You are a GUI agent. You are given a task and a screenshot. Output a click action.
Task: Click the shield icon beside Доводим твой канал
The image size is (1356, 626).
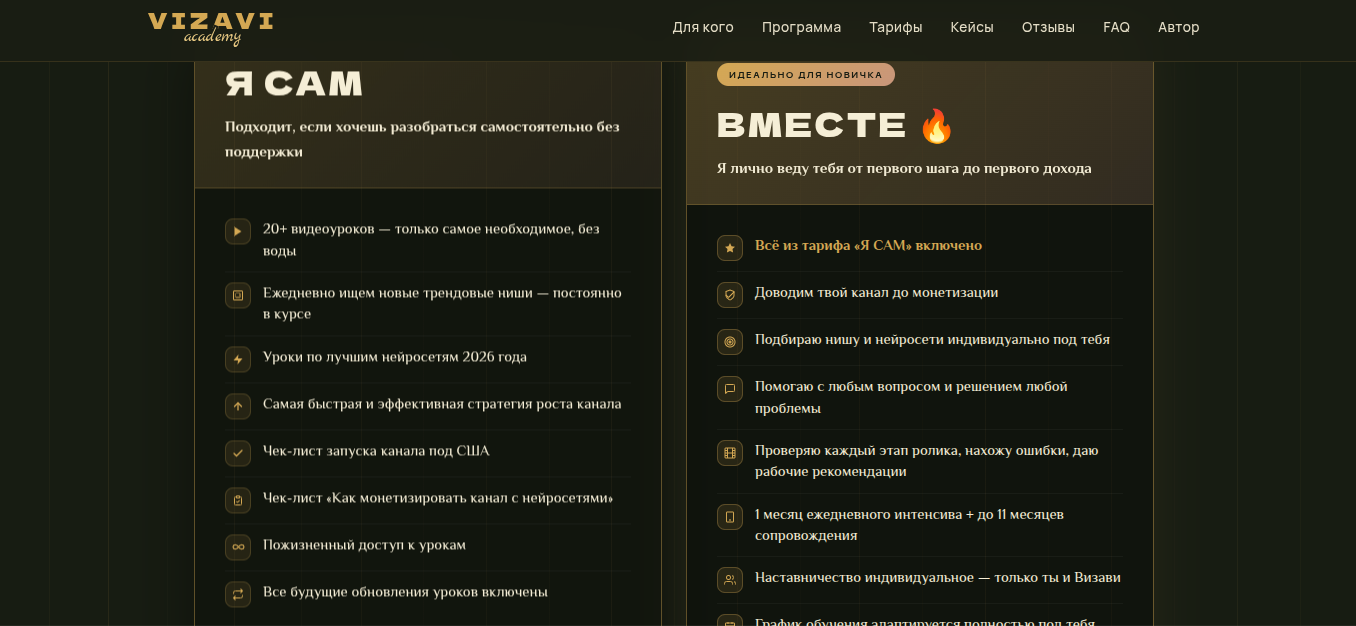(x=730, y=295)
